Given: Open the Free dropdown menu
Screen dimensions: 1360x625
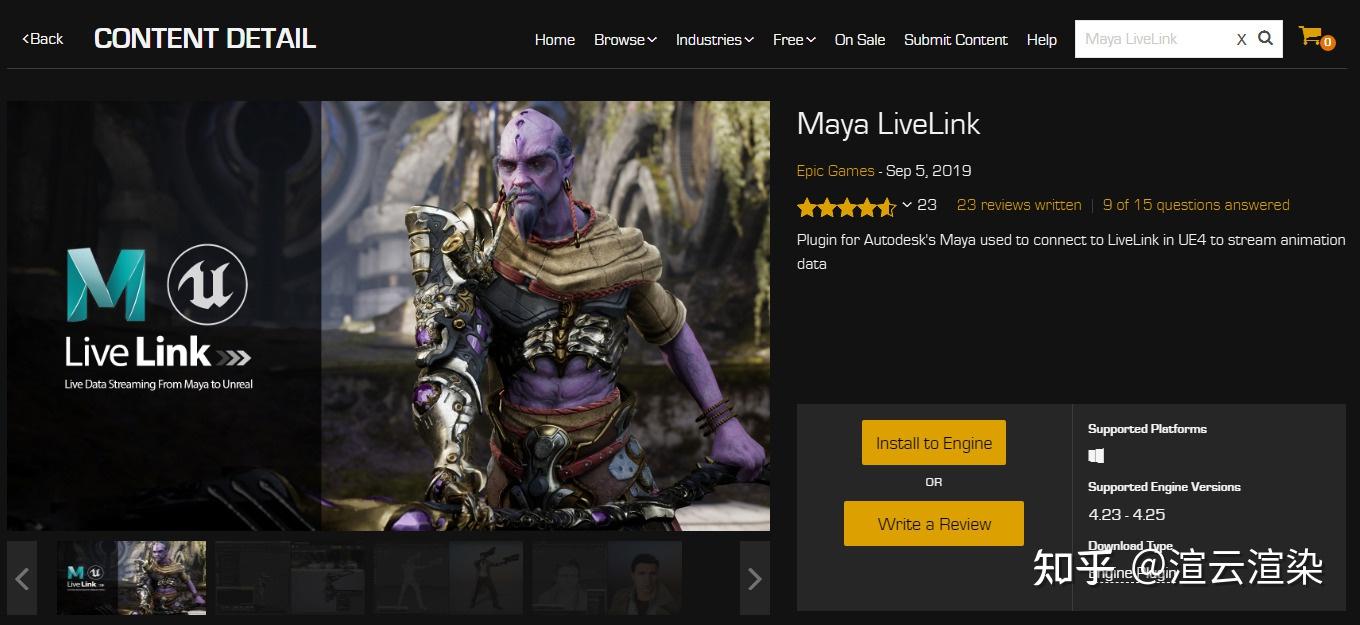Looking at the screenshot, I should 794,40.
